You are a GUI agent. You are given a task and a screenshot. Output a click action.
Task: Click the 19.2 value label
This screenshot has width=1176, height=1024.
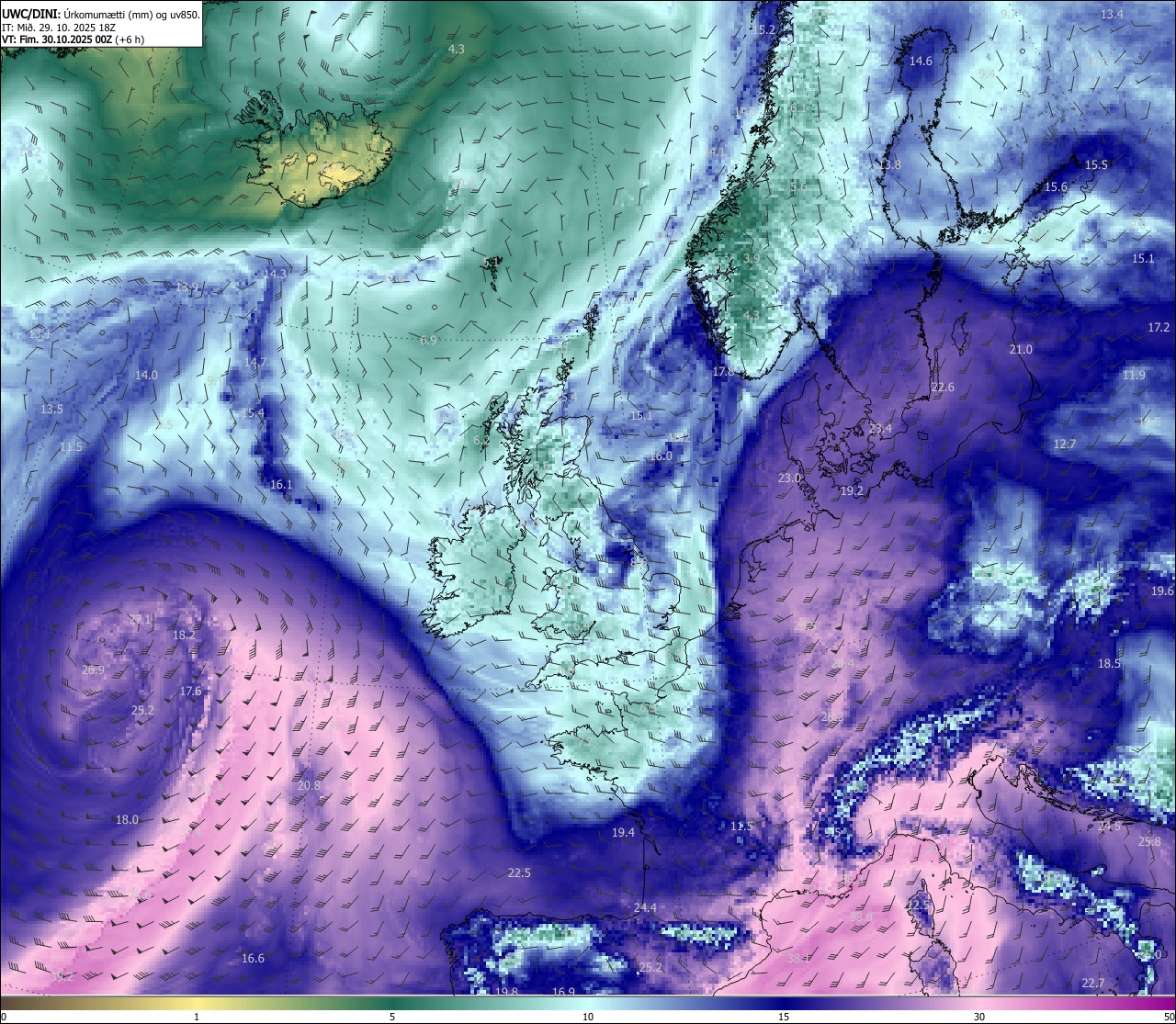pyautogui.click(x=852, y=492)
